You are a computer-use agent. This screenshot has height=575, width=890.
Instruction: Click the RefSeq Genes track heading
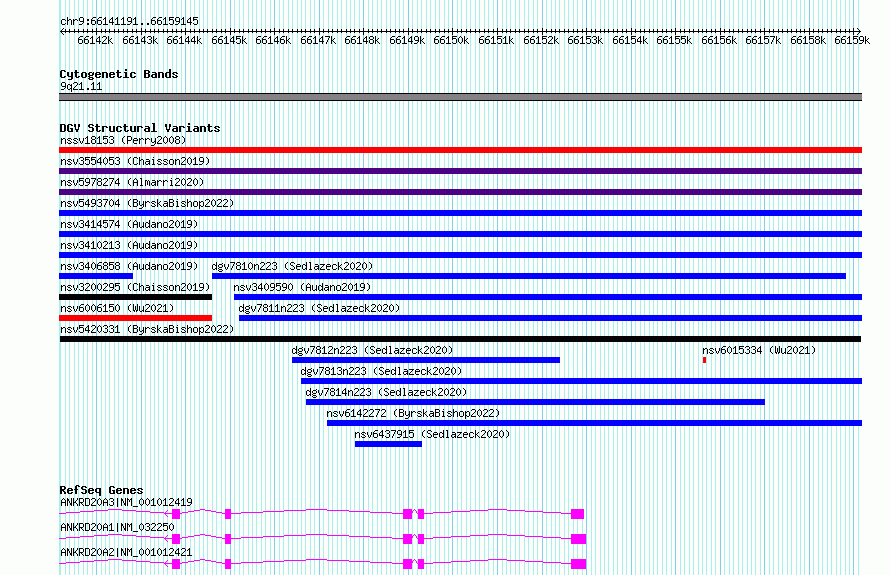pos(102,490)
